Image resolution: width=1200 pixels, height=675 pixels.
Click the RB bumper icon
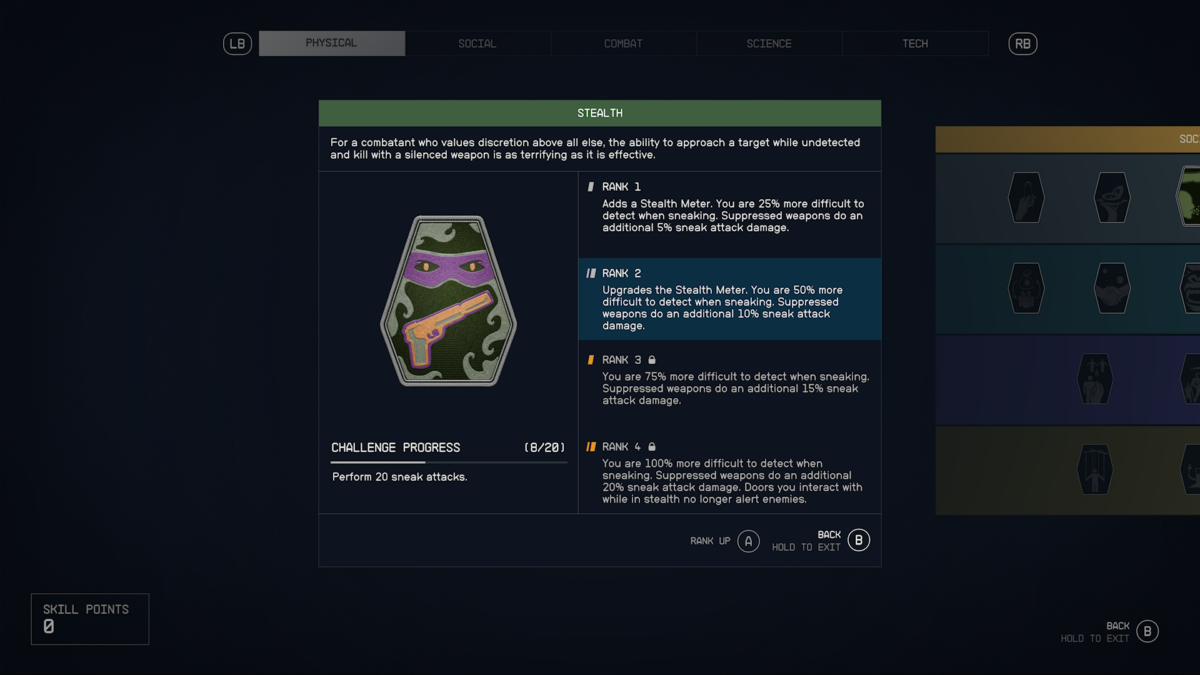[x=1022, y=44]
